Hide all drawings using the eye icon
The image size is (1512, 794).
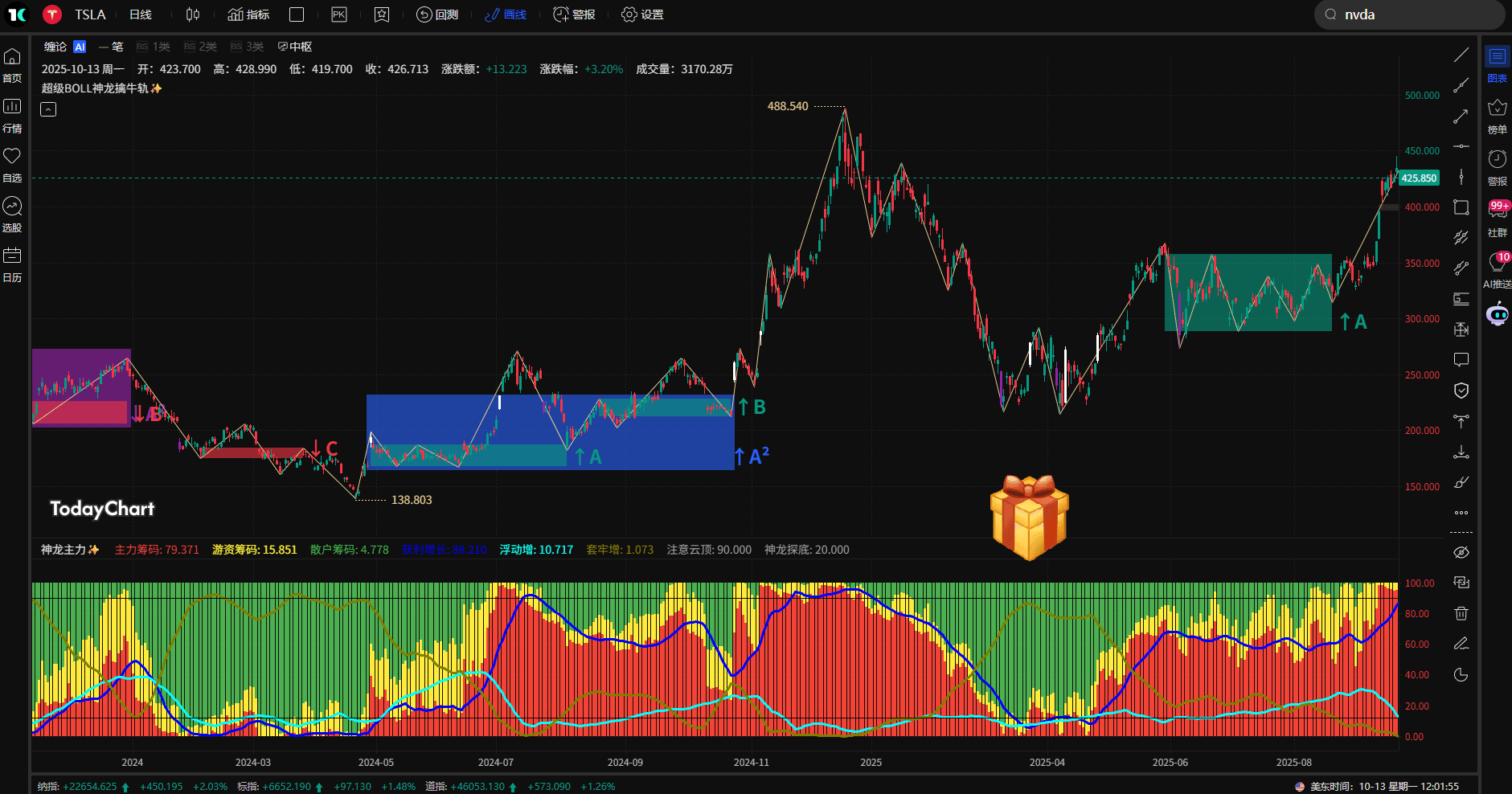click(x=1462, y=552)
